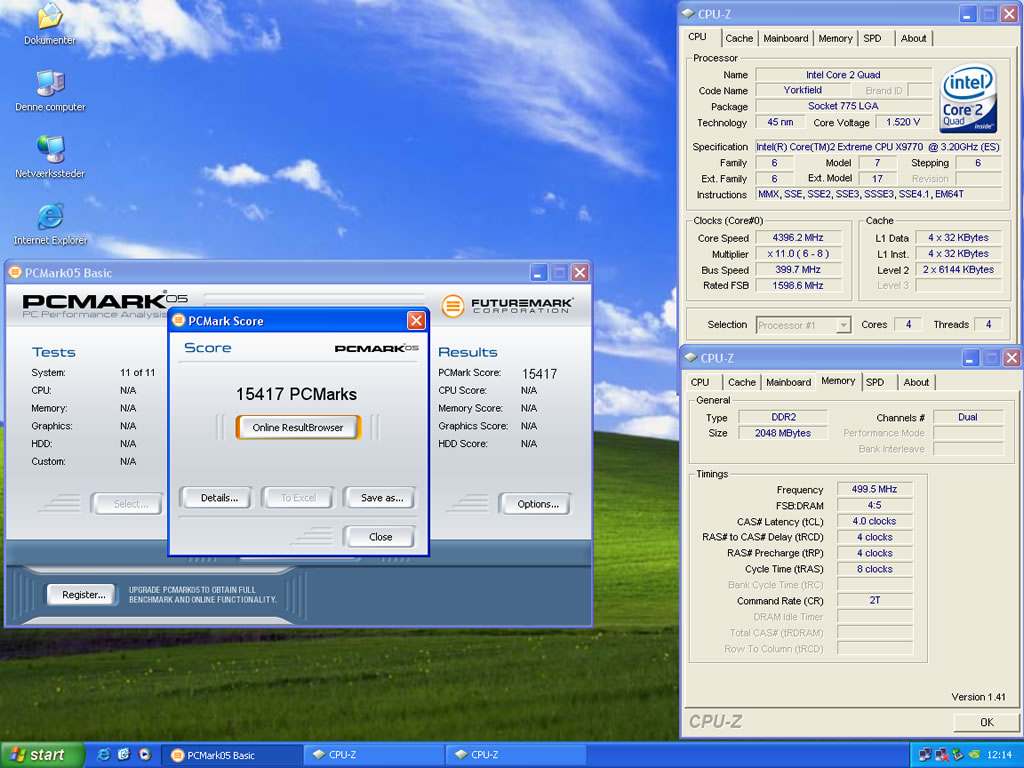Viewport: 1024px width, 768px height.
Task: Click the lower CPU-Z window title icon
Action: click(691, 357)
